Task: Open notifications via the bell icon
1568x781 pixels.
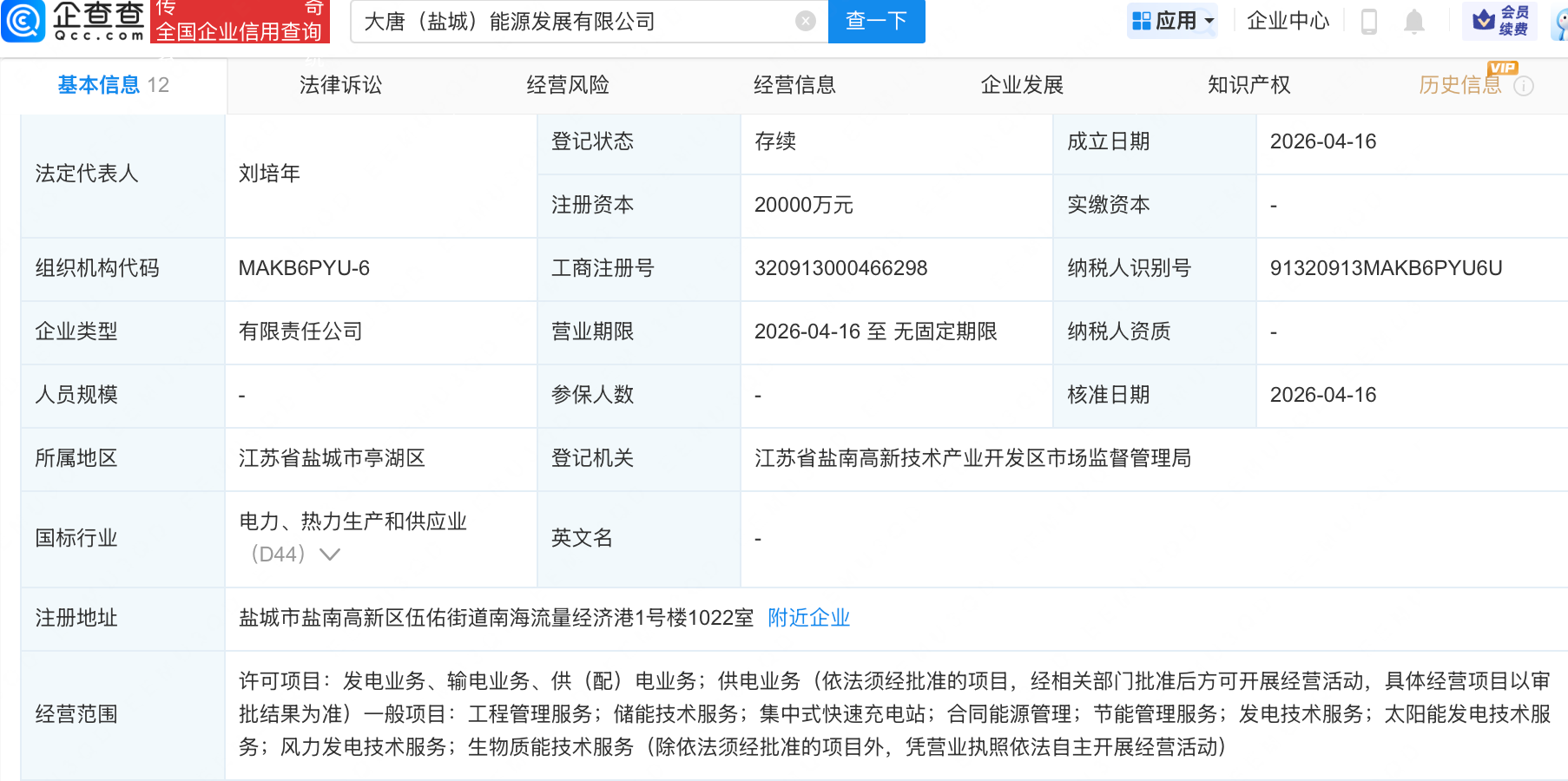Action: click(x=1413, y=21)
